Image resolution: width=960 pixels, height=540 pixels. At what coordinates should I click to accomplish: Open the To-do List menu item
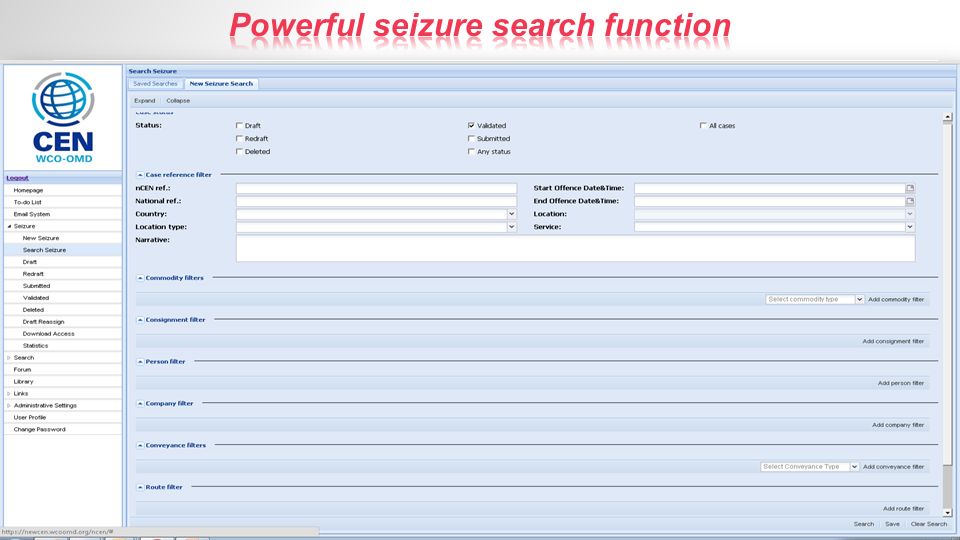point(28,202)
